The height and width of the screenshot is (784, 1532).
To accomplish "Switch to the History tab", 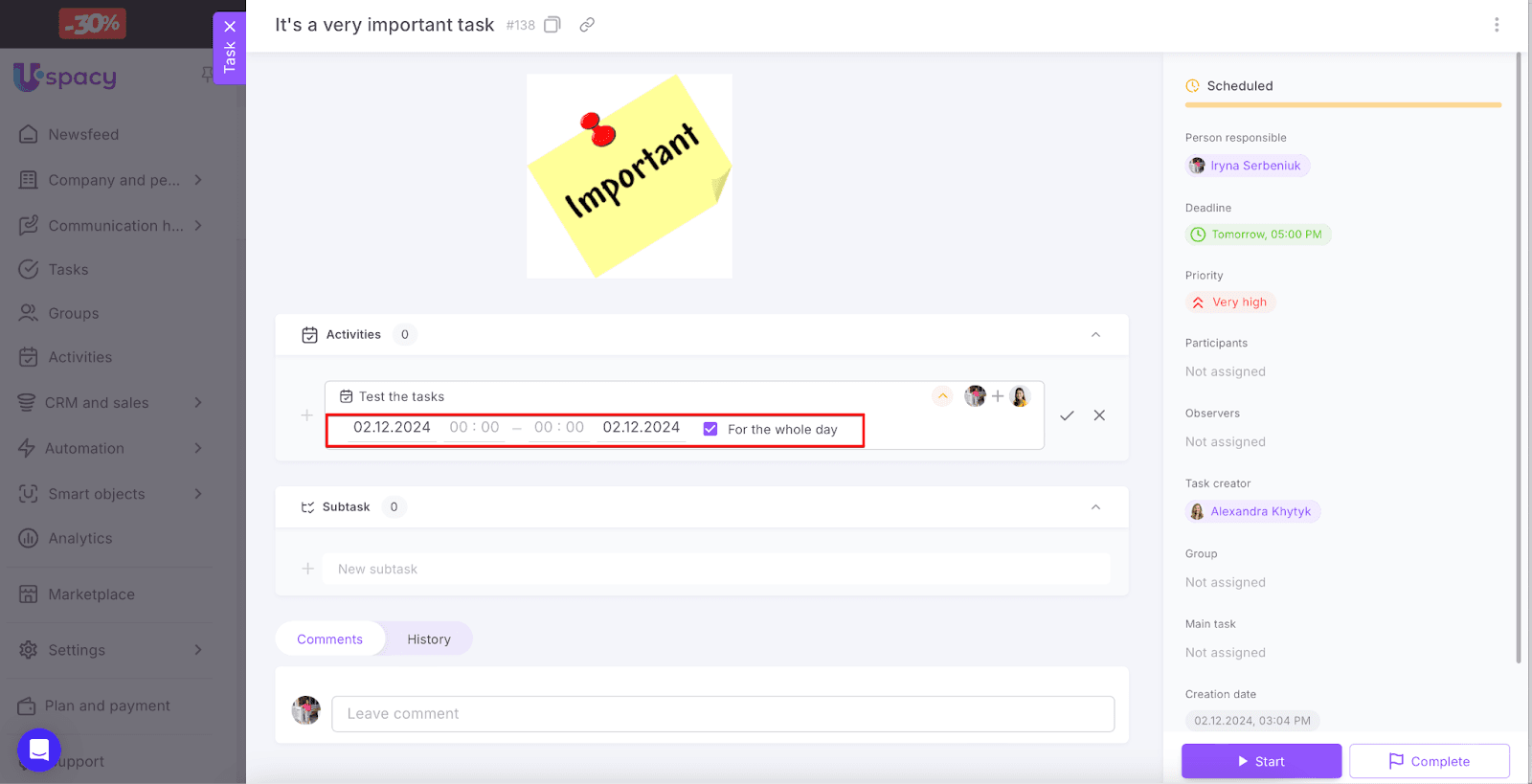I will [x=428, y=639].
